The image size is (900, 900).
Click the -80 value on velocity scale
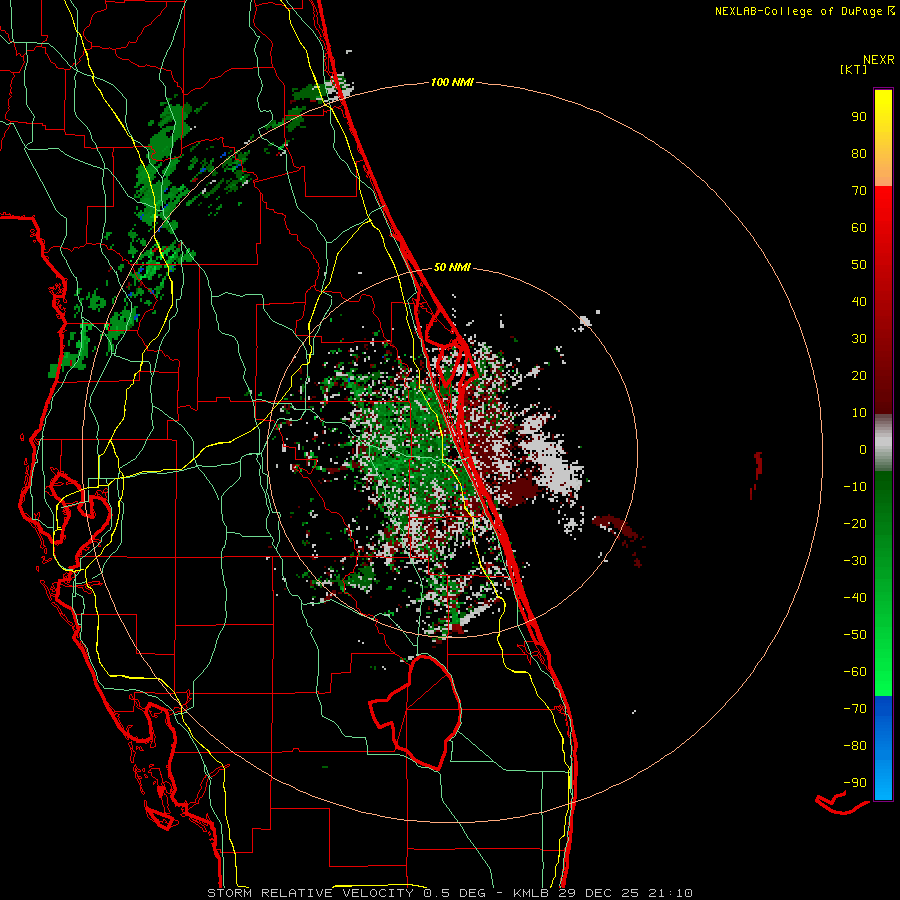tap(855, 746)
